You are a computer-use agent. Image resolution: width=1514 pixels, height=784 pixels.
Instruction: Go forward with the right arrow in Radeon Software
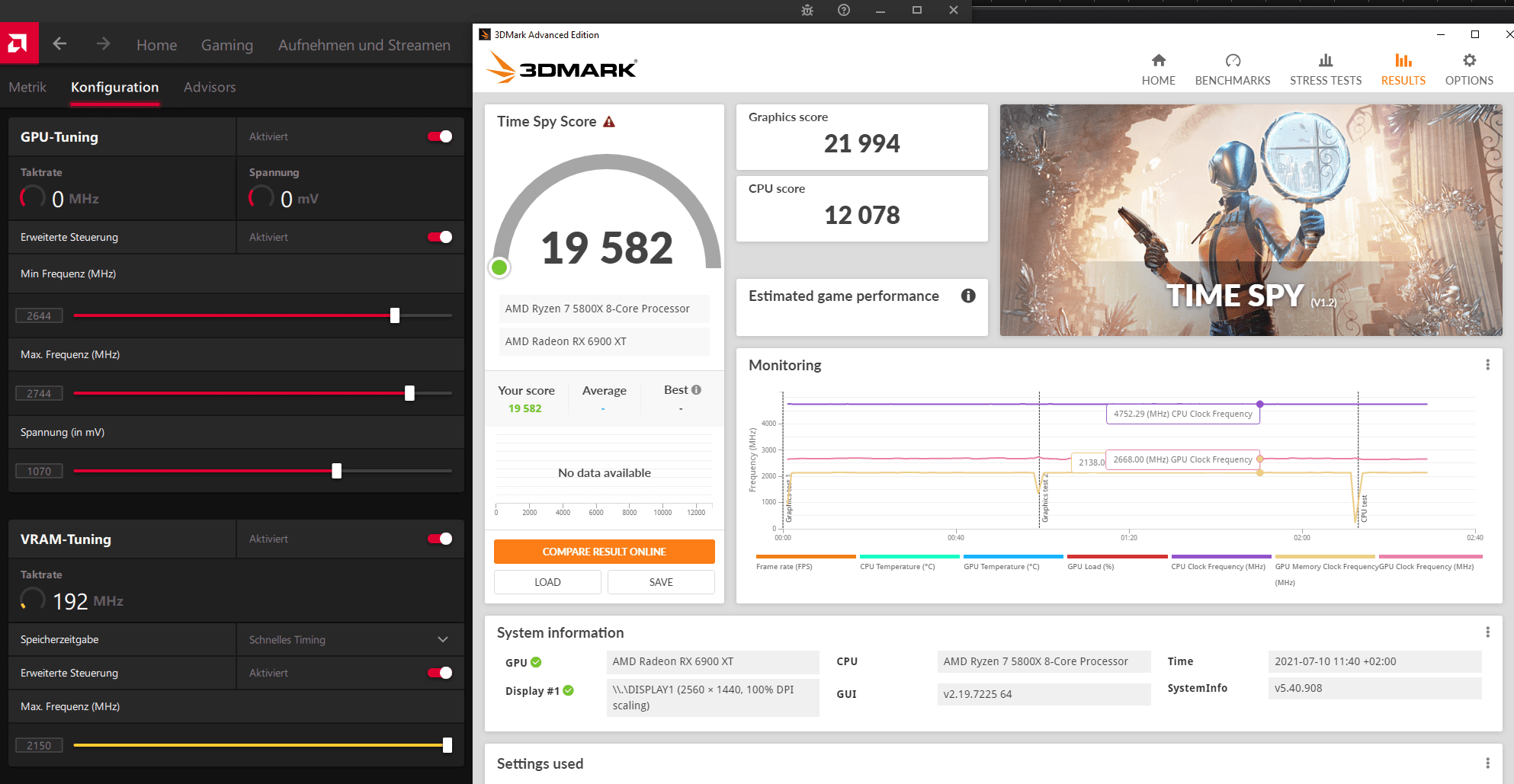103,44
